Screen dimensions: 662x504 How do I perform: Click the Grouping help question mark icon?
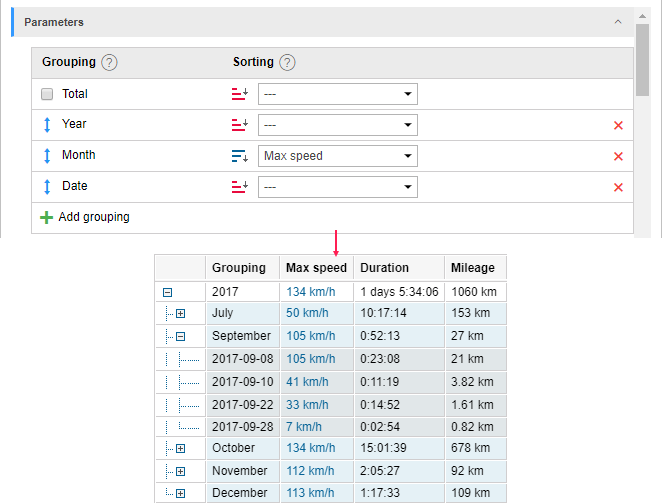tap(109, 62)
